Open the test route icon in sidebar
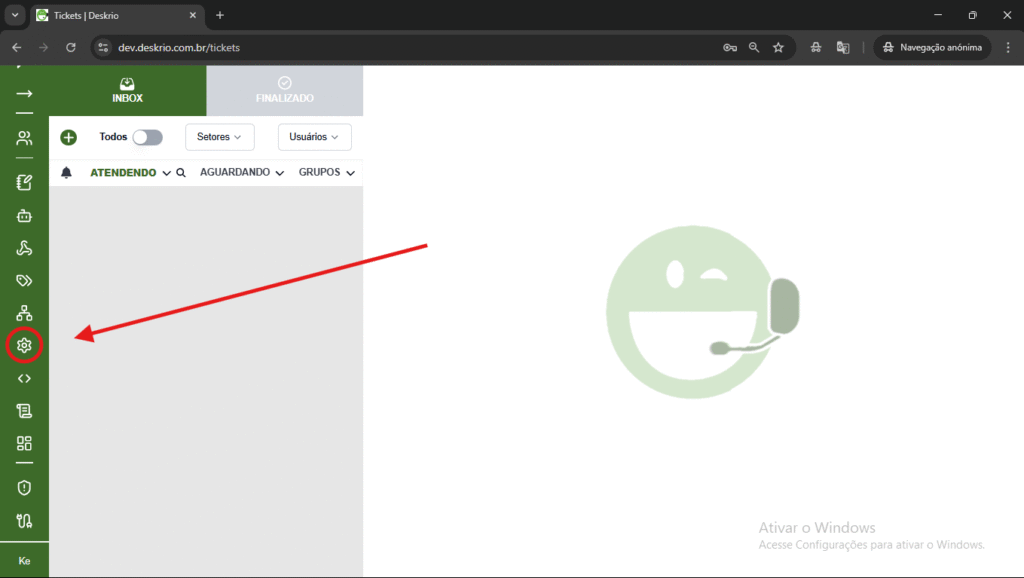The height and width of the screenshot is (578, 1024). (x=24, y=521)
